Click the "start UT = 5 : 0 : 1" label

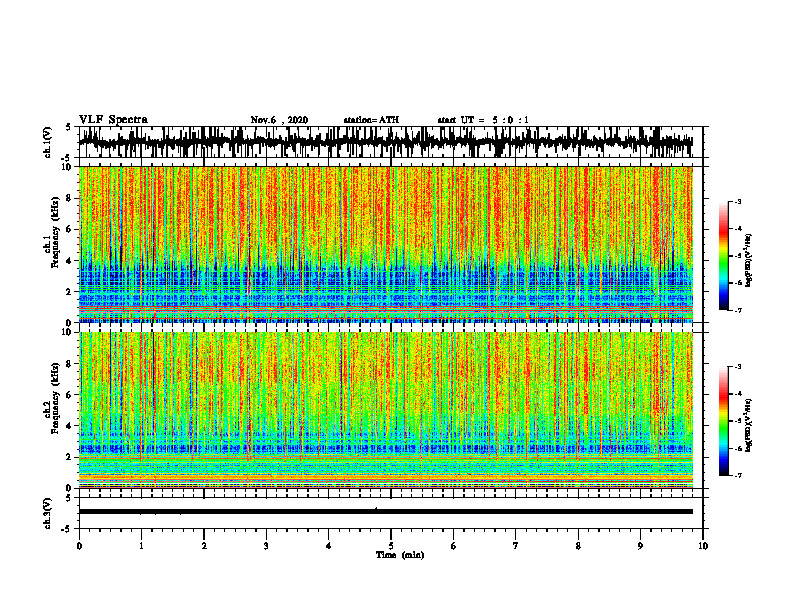point(483,120)
